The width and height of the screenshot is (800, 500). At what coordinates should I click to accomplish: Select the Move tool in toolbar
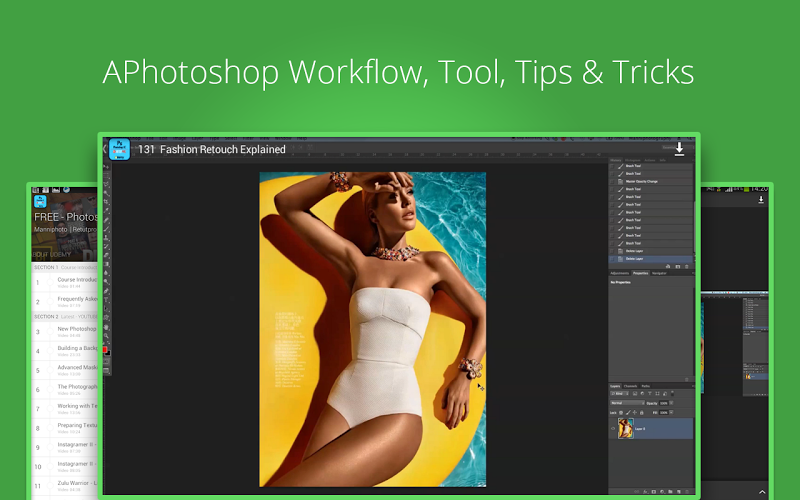pos(108,167)
